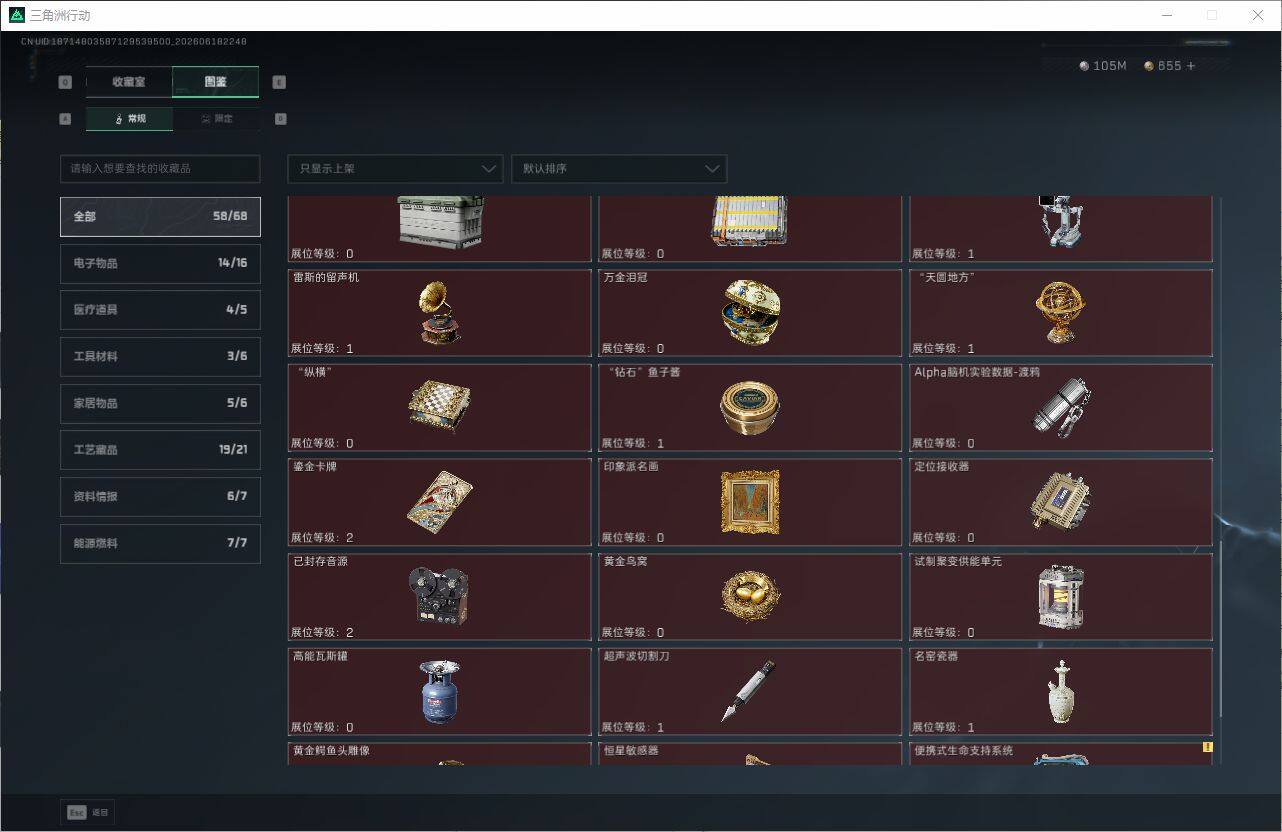
Task: Click the Delta Force app logo in title bar
Action: (x=16, y=15)
